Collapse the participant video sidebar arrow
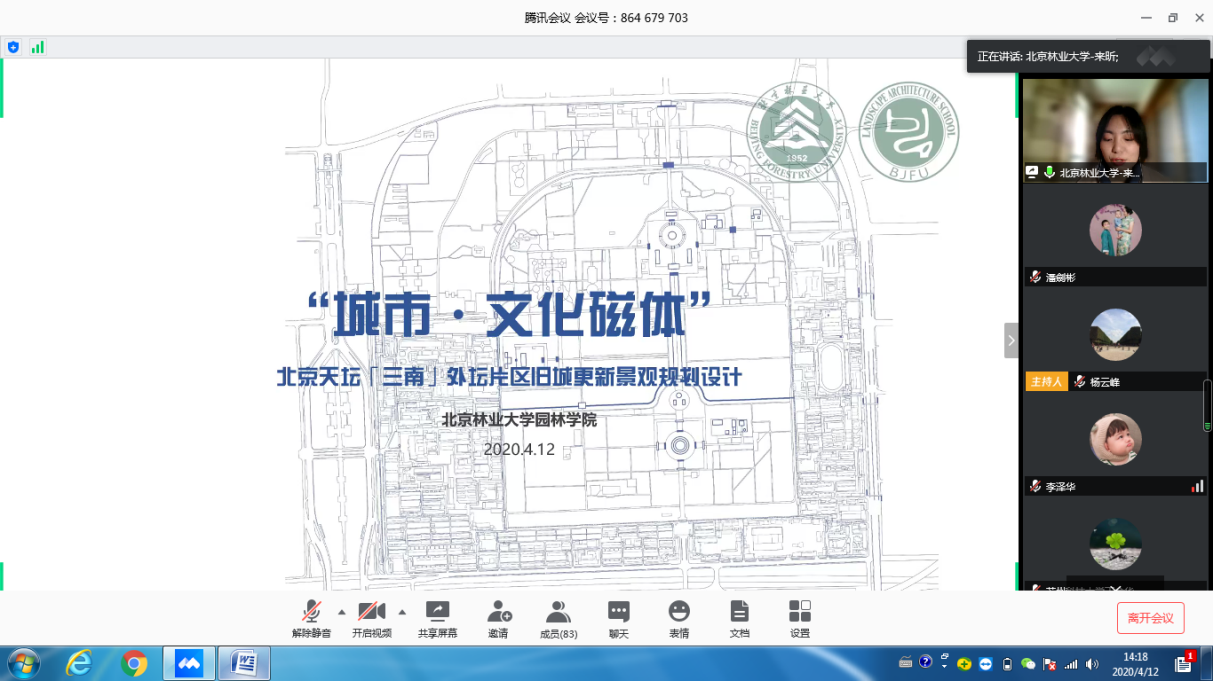The image size is (1213, 681). coord(1011,340)
